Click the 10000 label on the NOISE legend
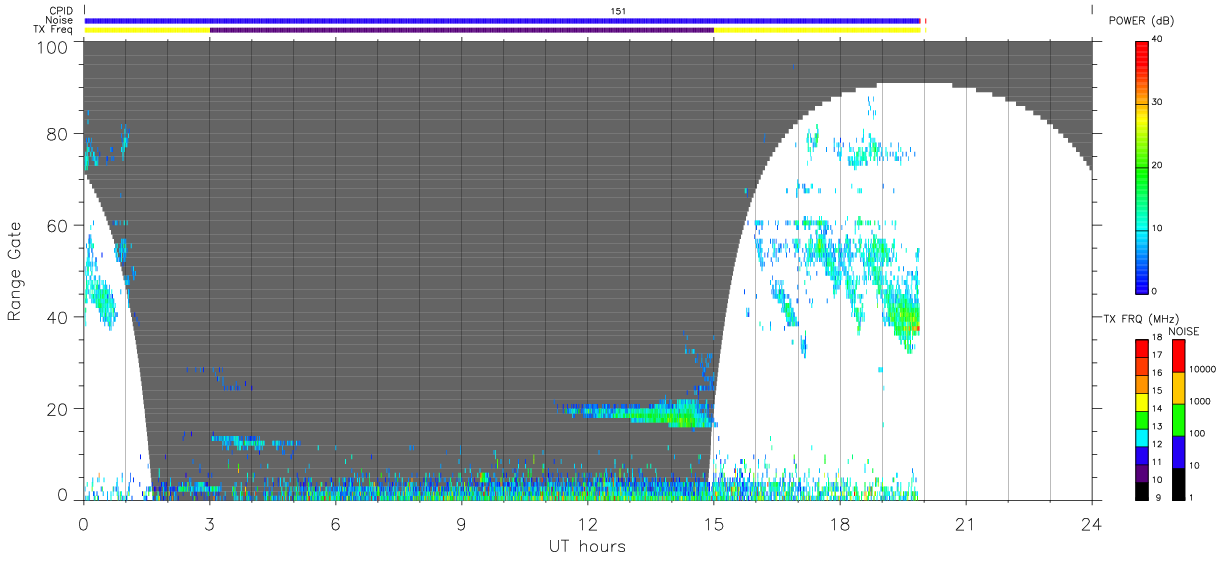The width and height of the screenshot is (1228, 567). pyautogui.click(x=1204, y=369)
